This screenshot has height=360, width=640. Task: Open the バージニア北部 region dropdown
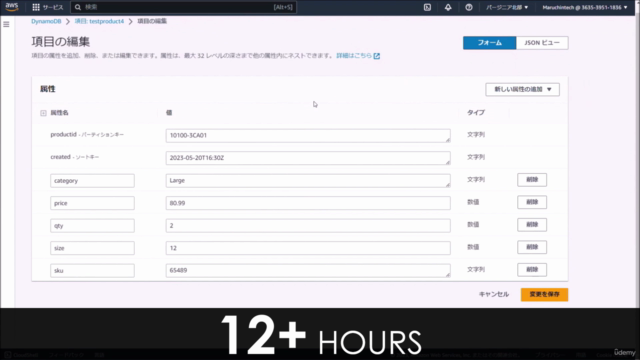(507, 7)
